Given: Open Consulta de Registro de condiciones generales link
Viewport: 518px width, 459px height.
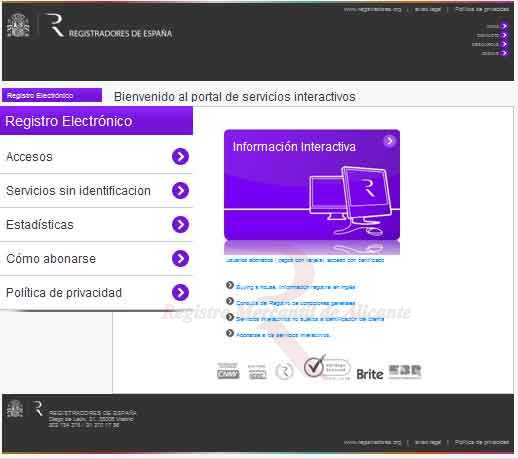Looking at the screenshot, I should 295,303.
